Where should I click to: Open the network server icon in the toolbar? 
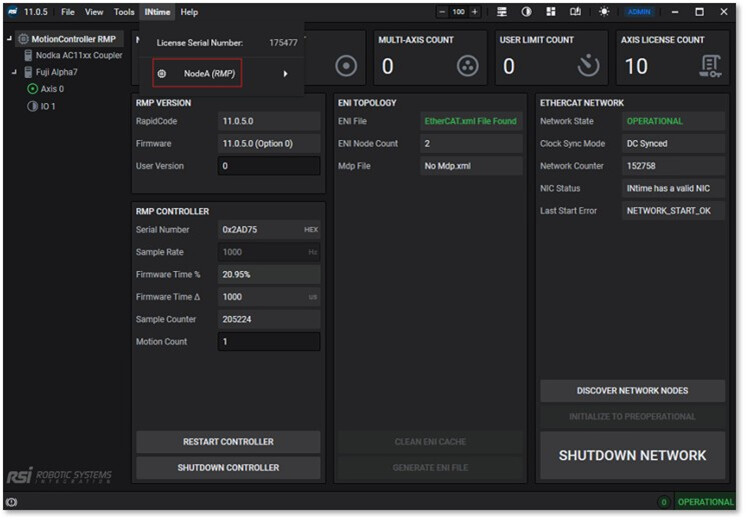(502, 12)
